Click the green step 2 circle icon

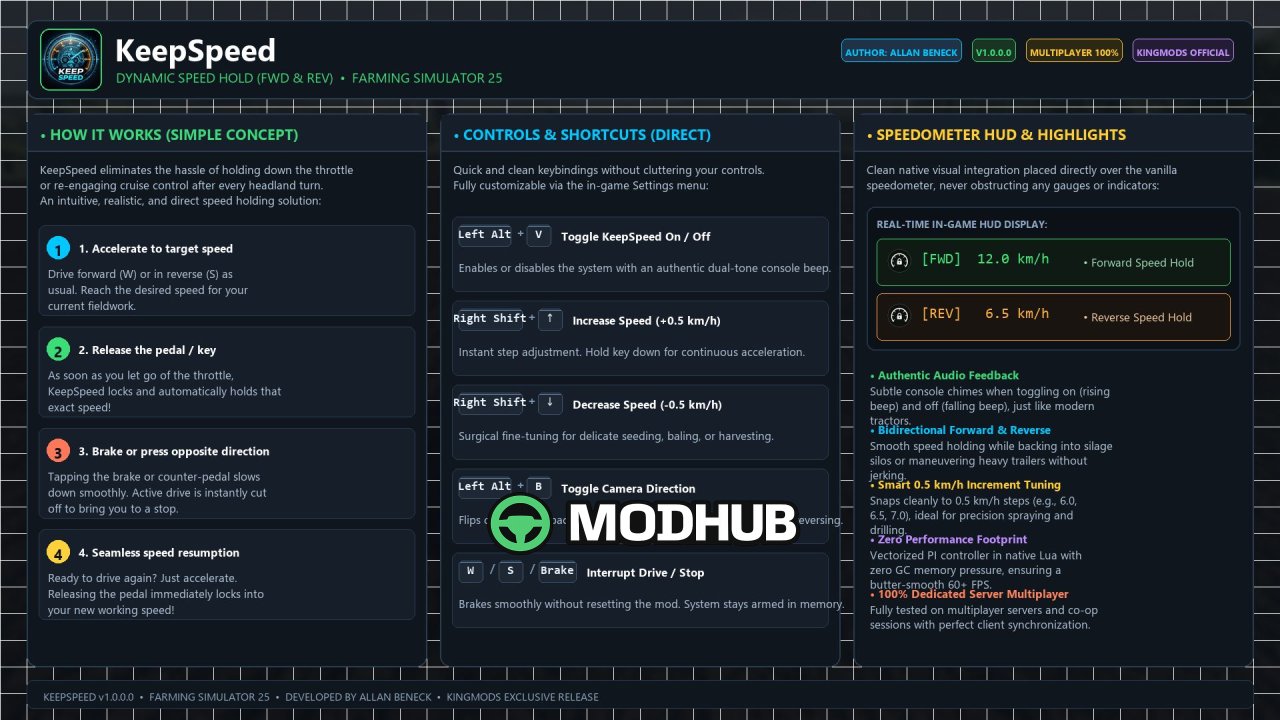[x=58, y=350]
